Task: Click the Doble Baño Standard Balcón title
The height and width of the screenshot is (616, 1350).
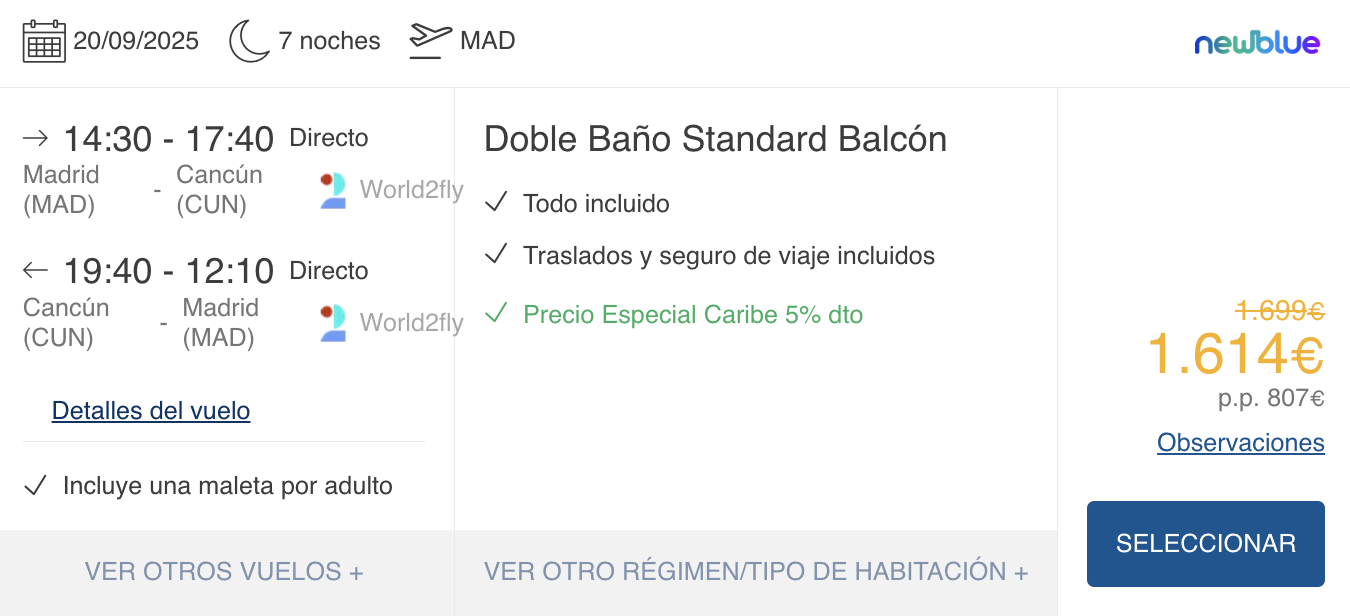Action: [x=715, y=140]
